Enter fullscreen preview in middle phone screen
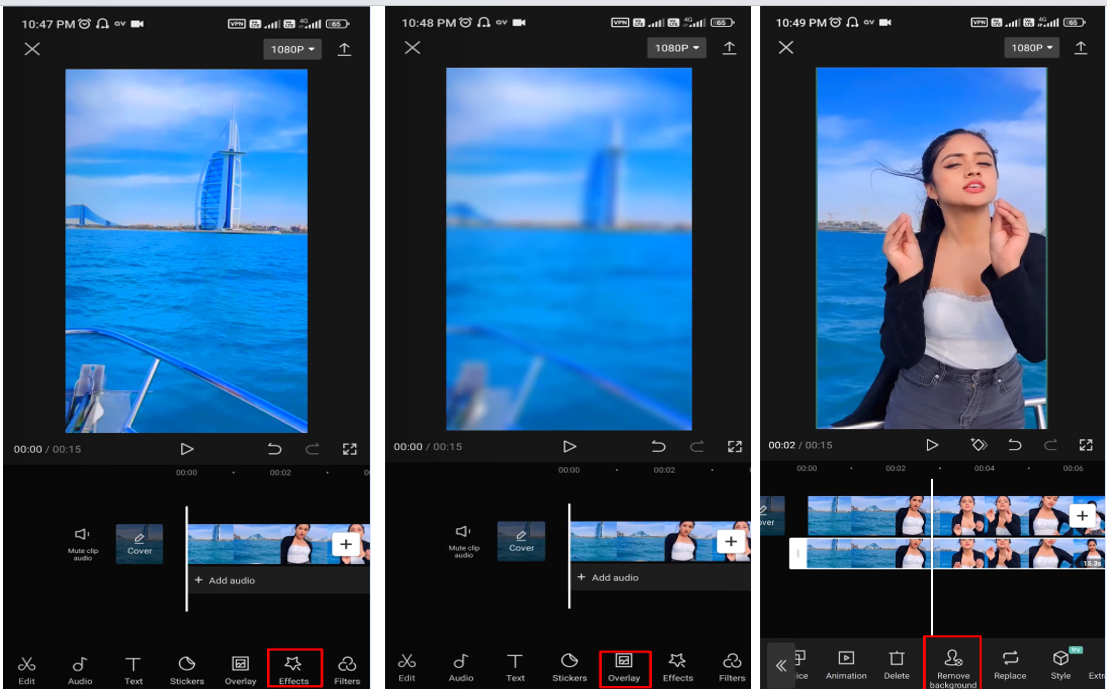The width and height of the screenshot is (1107, 689). pos(735,446)
